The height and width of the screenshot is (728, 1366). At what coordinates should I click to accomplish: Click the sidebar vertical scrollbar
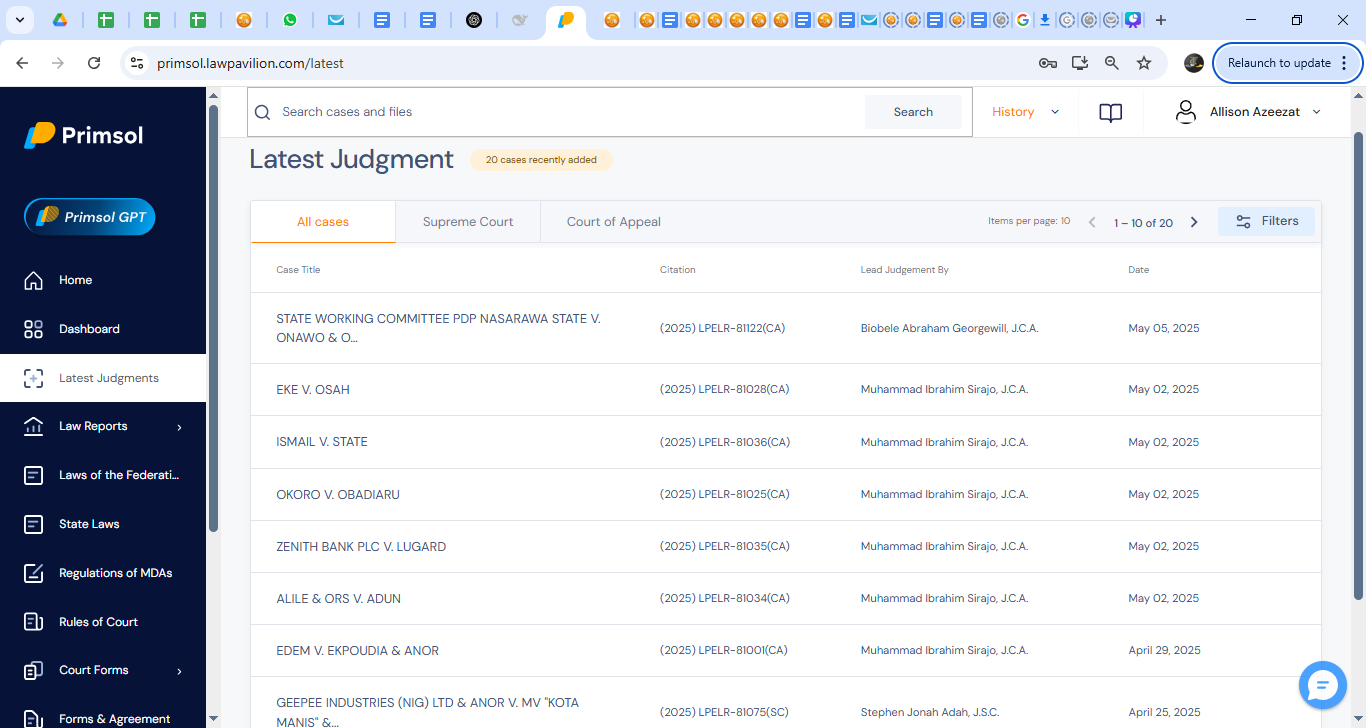click(x=213, y=320)
